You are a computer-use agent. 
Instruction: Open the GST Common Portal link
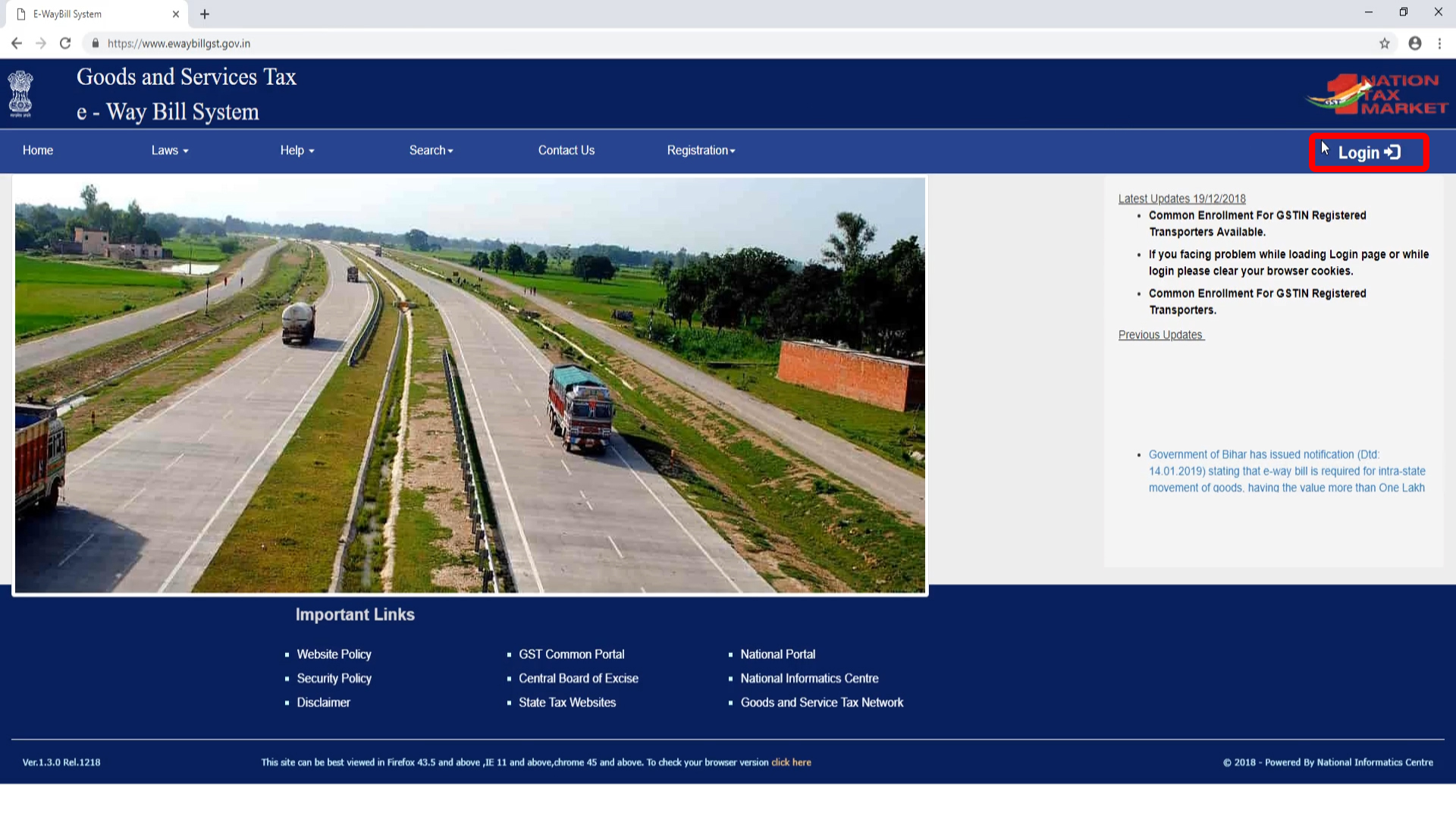coord(571,654)
